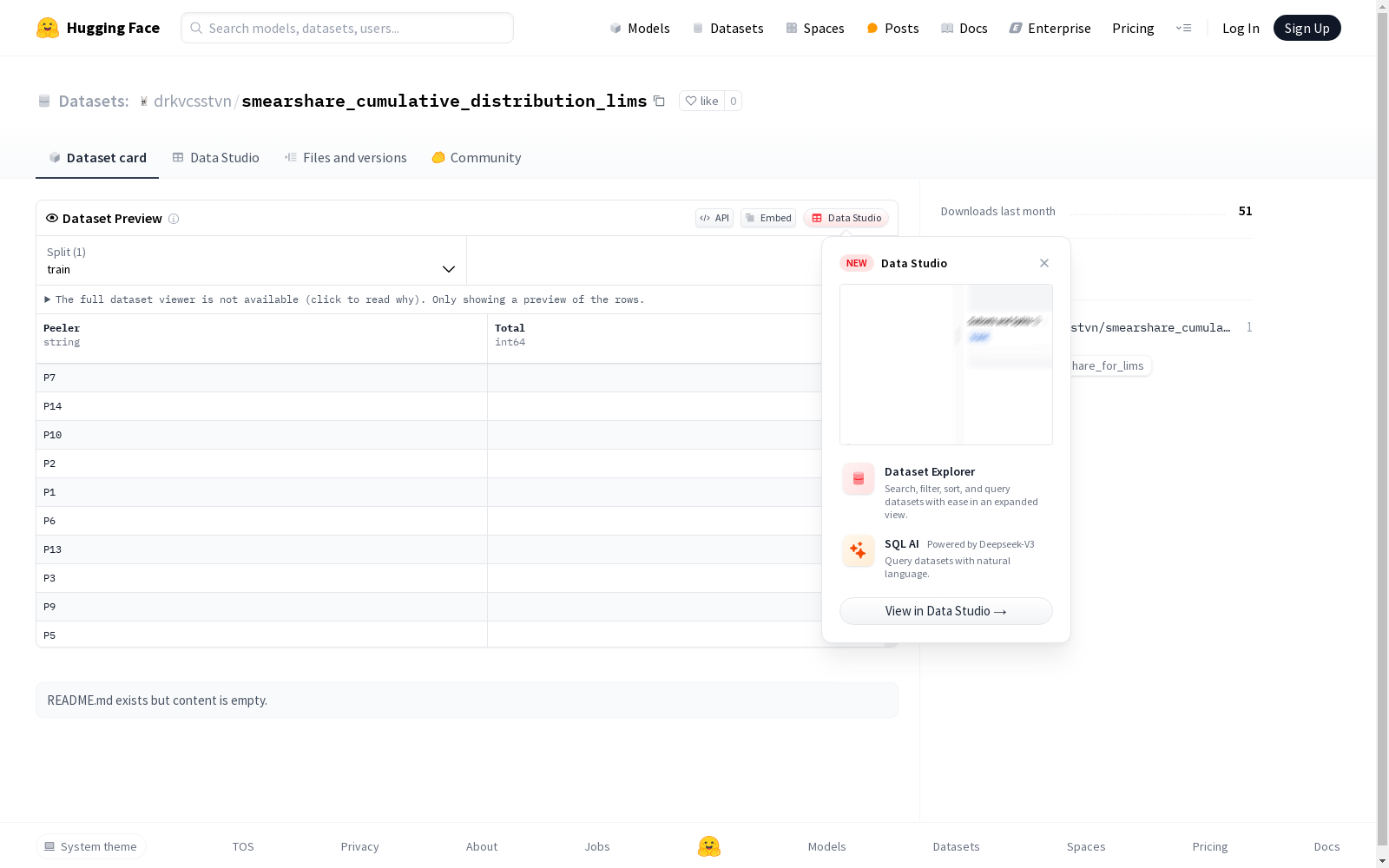Expand the full dataset viewer notice
Image resolution: width=1389 pixels, height=868 pixels.
344,299
